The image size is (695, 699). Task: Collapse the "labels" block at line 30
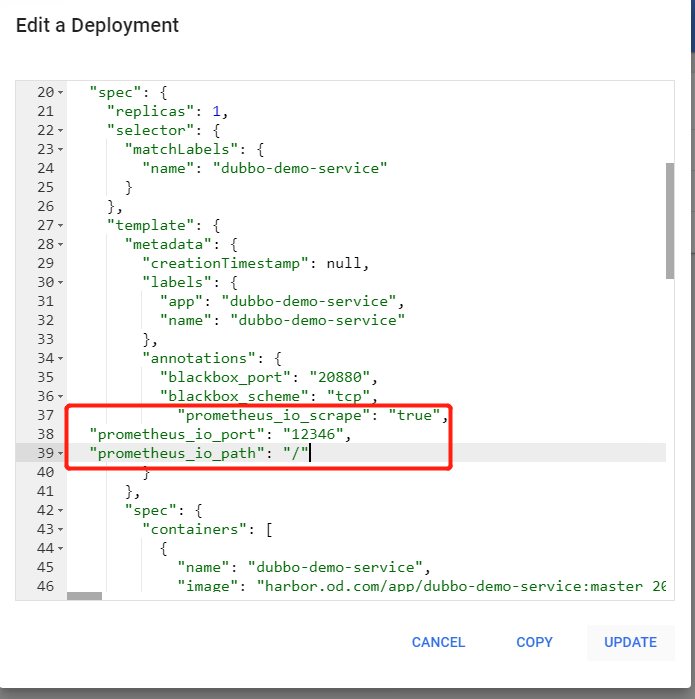tap(60, 283)
